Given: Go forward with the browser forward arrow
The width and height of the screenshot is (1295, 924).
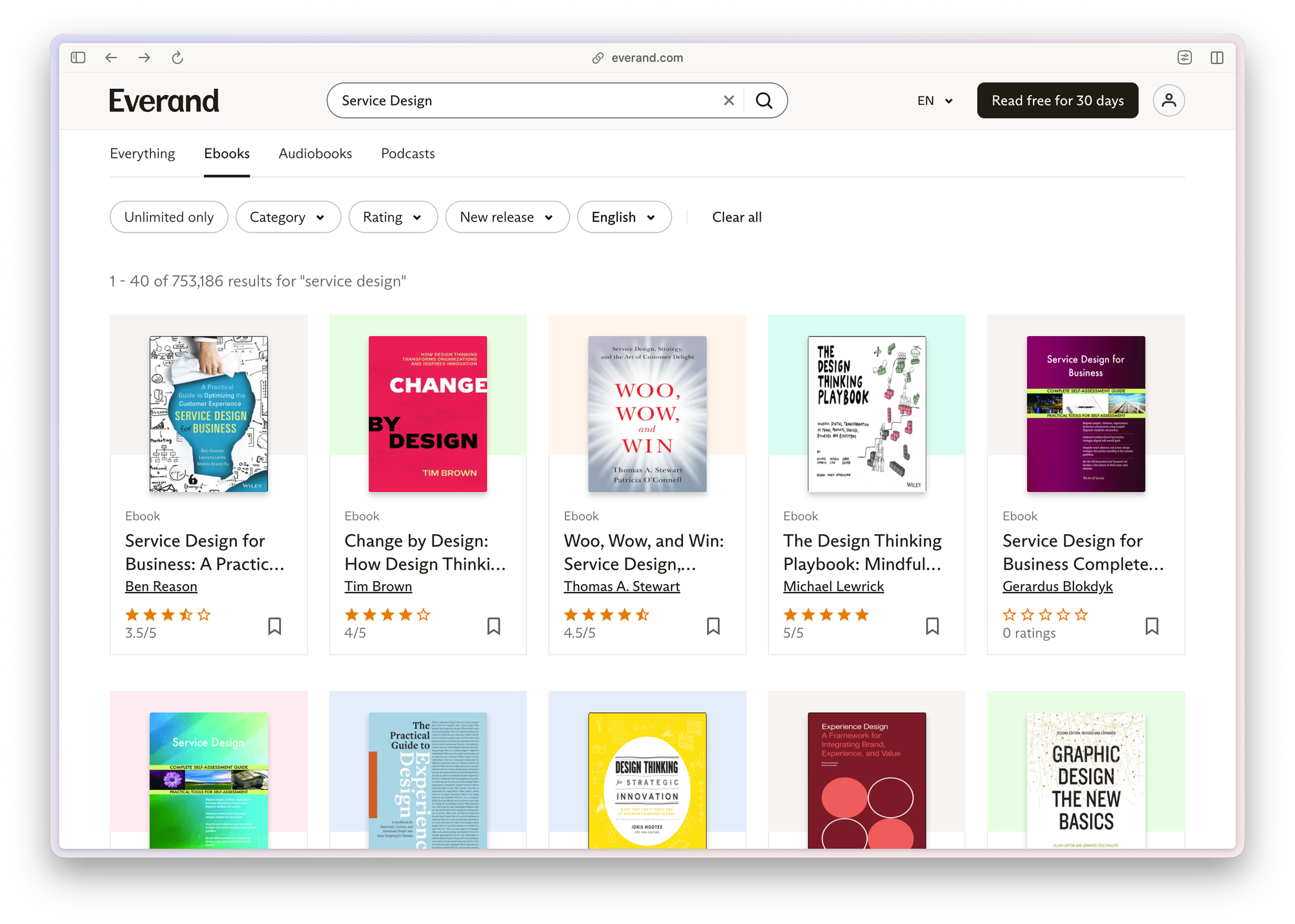Looking at the screenshot, I should click(x=144, y=58).
